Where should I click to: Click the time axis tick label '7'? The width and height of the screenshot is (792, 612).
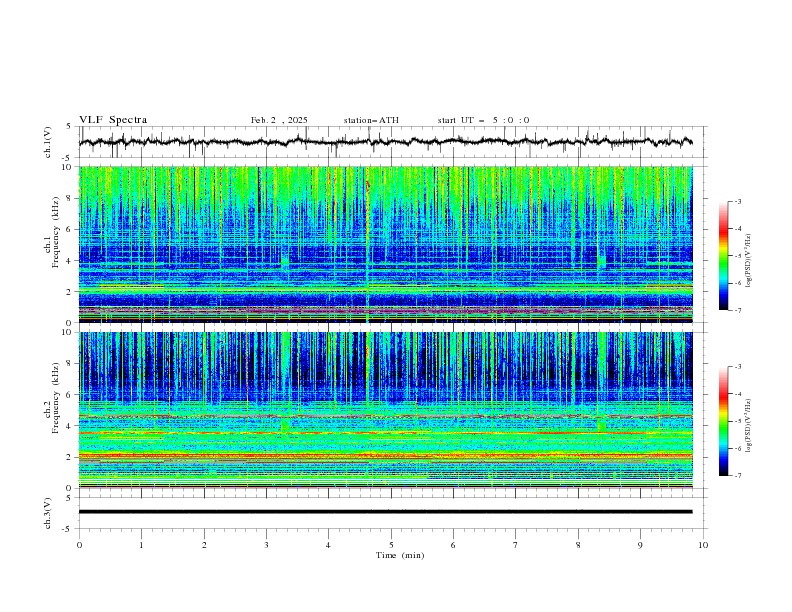tap(516, 545)
